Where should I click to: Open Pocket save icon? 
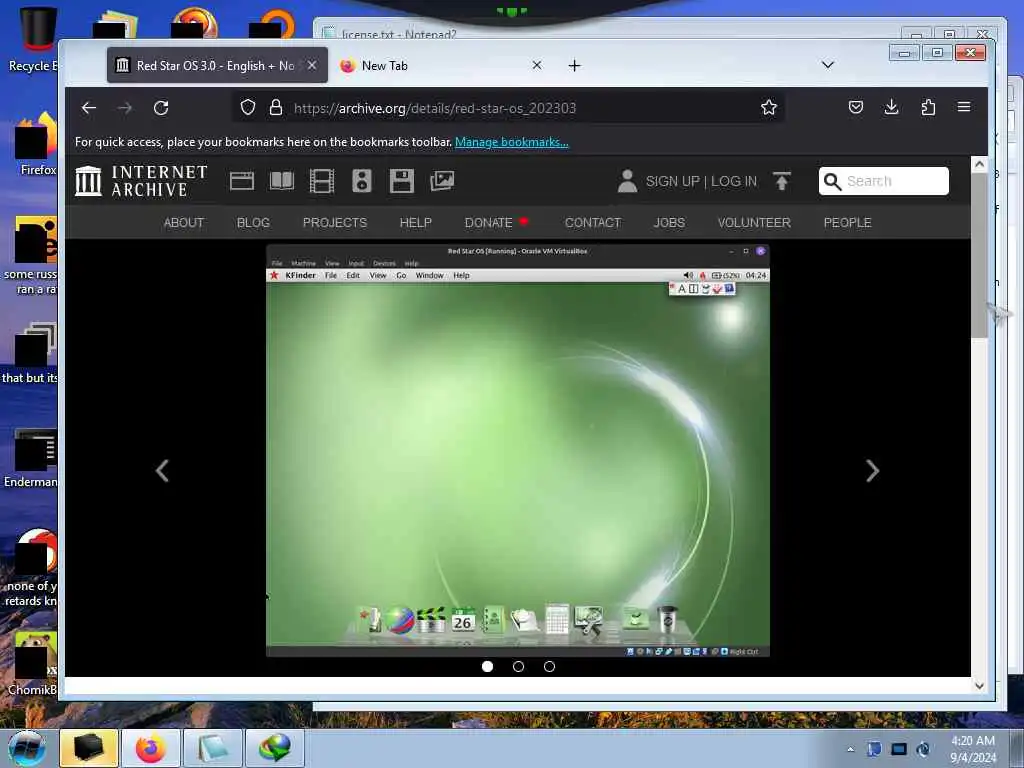tap(856, 107)
